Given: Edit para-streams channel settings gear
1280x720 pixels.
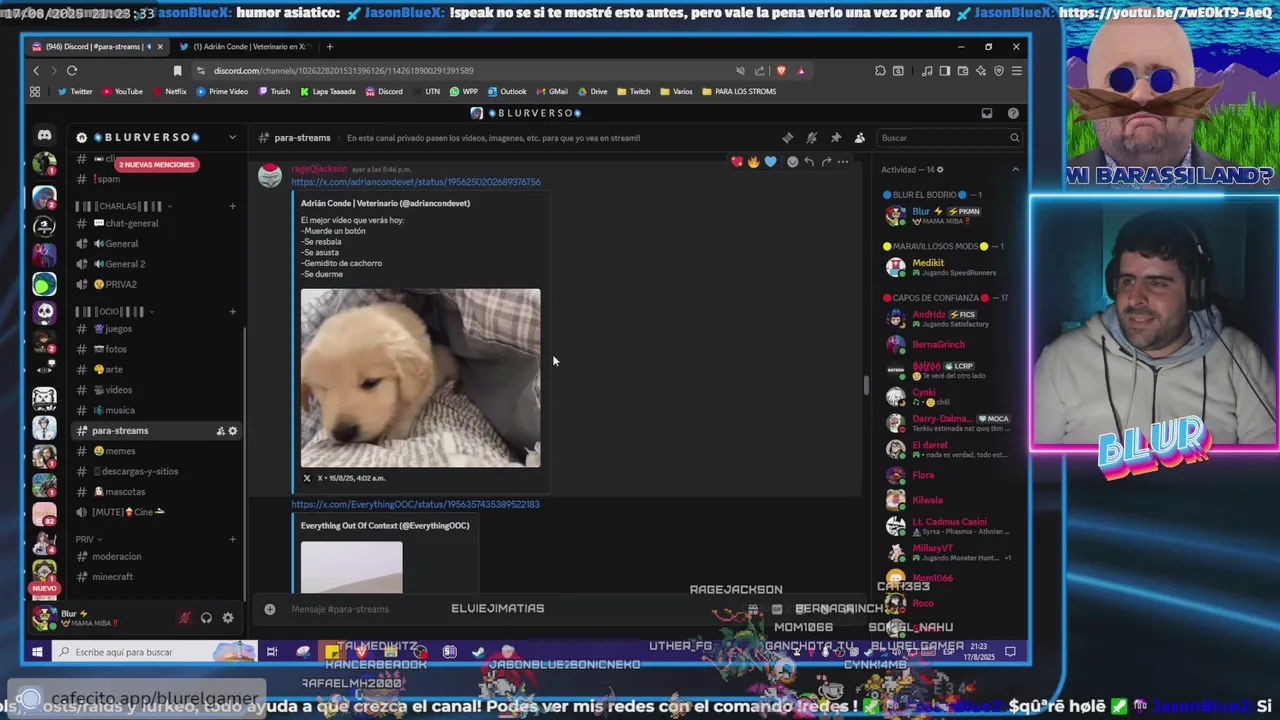Looking at the screenshot, I should click(x=233, y=431).
